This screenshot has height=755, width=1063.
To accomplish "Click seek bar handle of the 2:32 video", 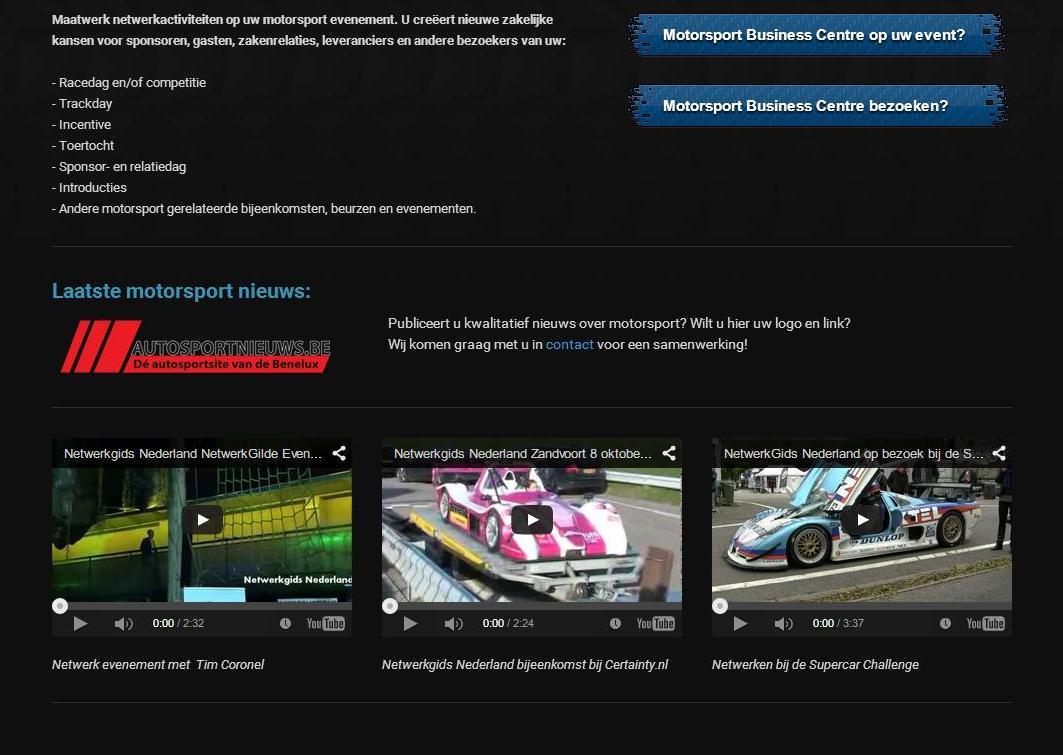I will click(x=60, y=606).
